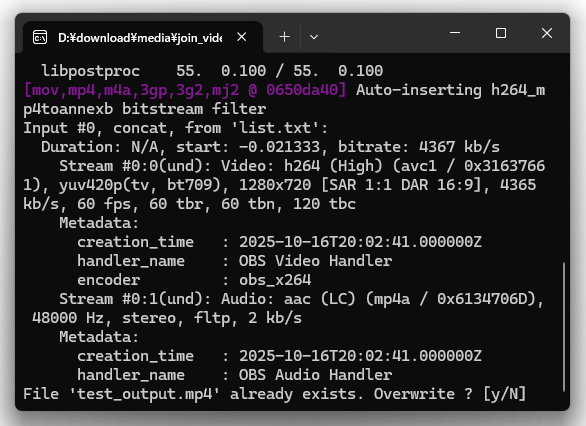
Task: Click the terminal vertical scrollbar thumb
Action: [x=564, y=327]
